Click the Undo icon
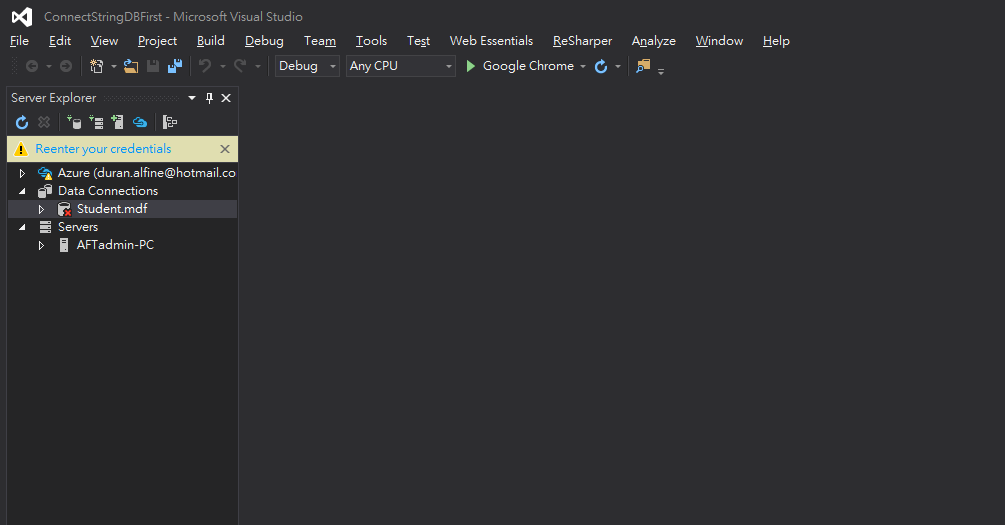This screenshot has height=525, width=1005. tap(205, 66)
